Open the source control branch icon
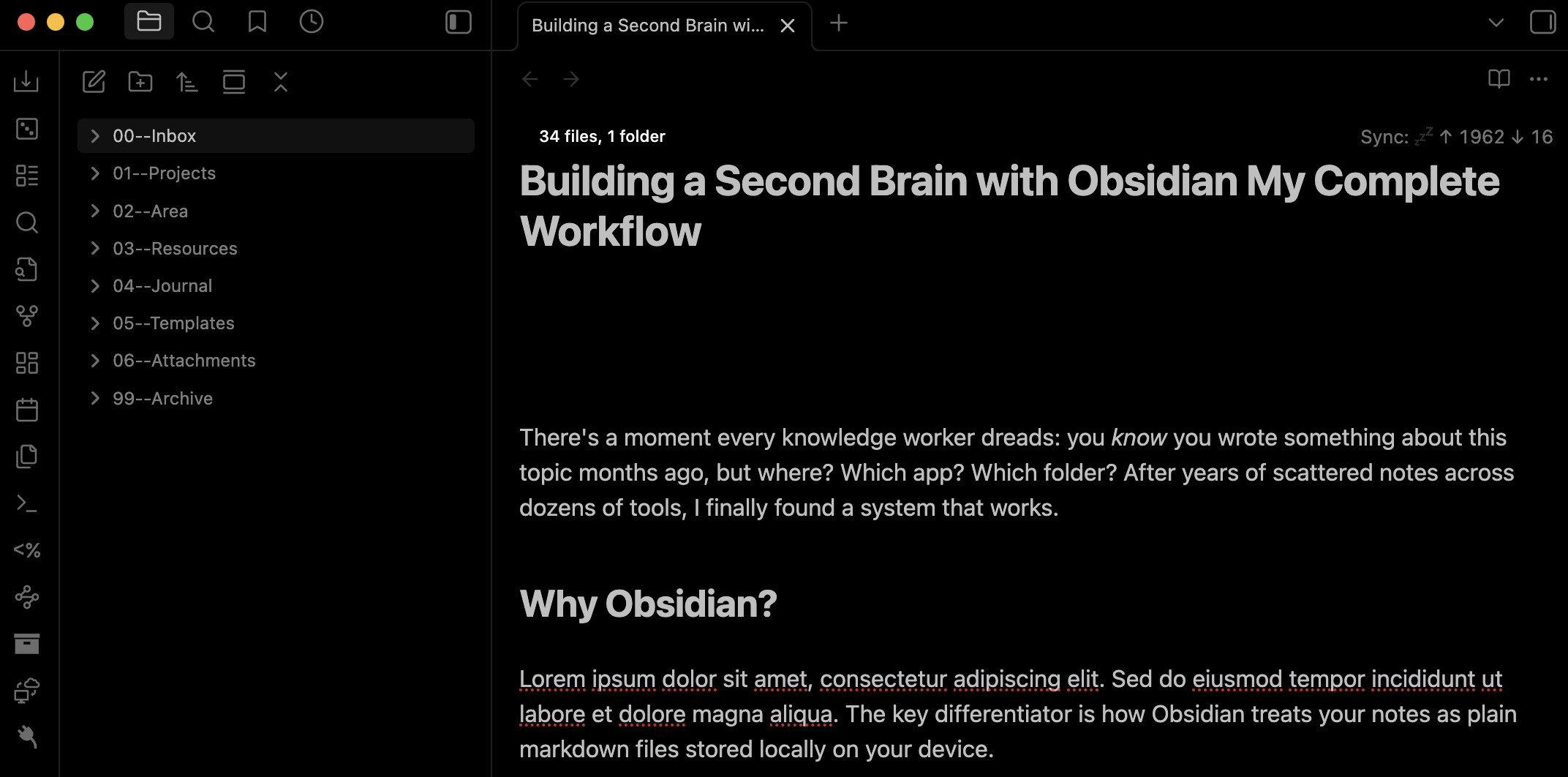Image resolution: width=1568 pixels, height=777 pixels. (x=27, y=316)
